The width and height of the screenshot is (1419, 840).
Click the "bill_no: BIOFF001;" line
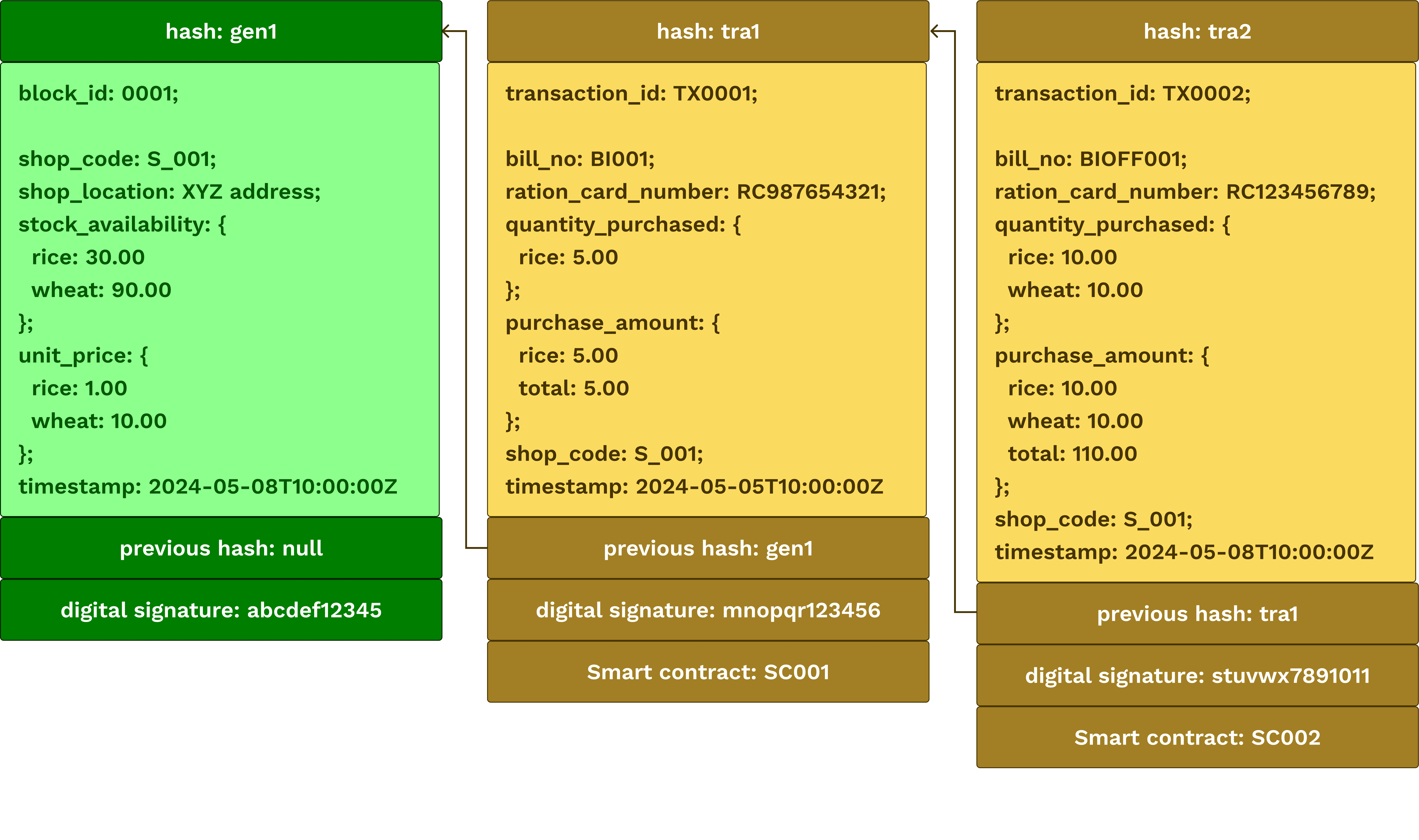[x=1091, y=159]
